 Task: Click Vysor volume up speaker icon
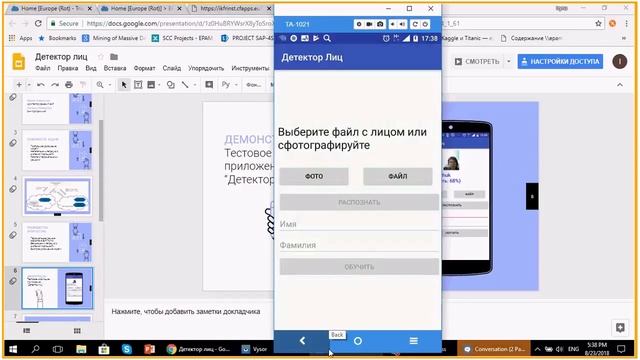point(402,24)
